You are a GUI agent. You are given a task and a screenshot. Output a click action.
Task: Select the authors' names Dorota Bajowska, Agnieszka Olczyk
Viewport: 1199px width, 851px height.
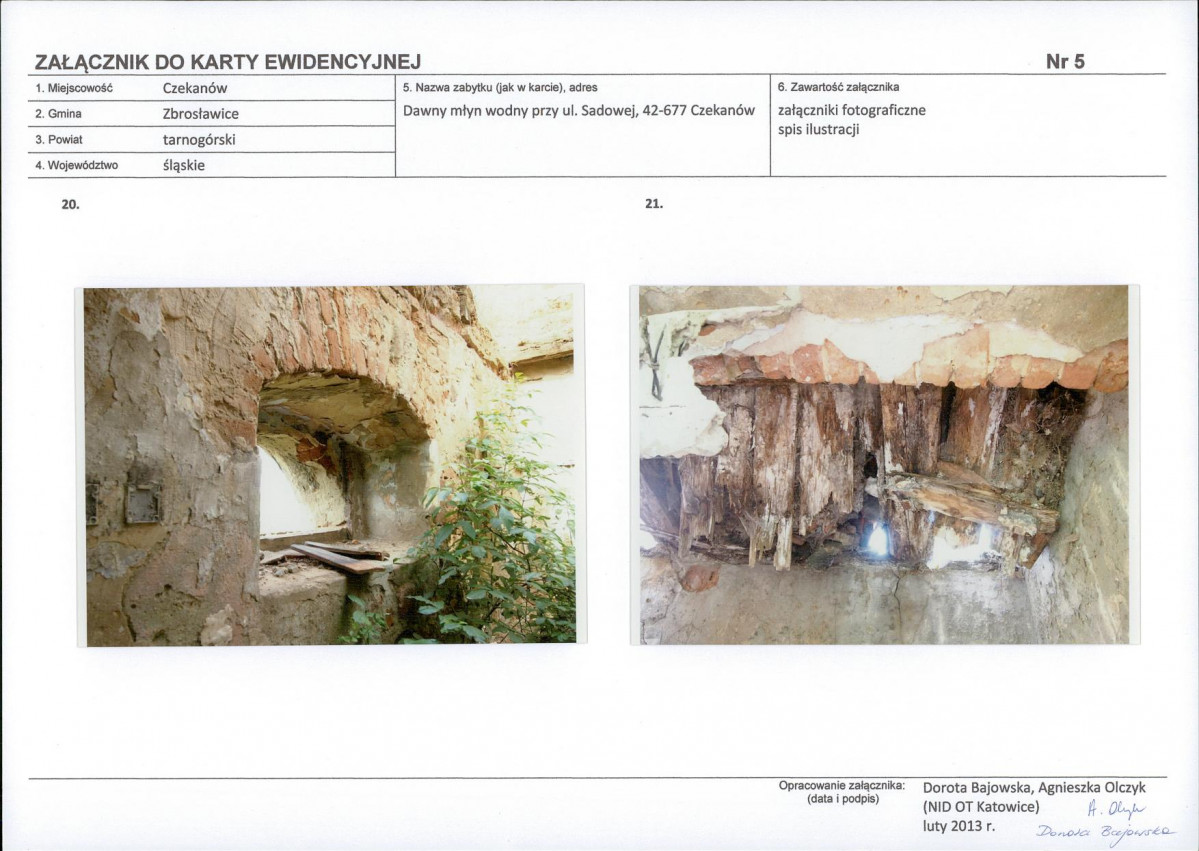1035,788
